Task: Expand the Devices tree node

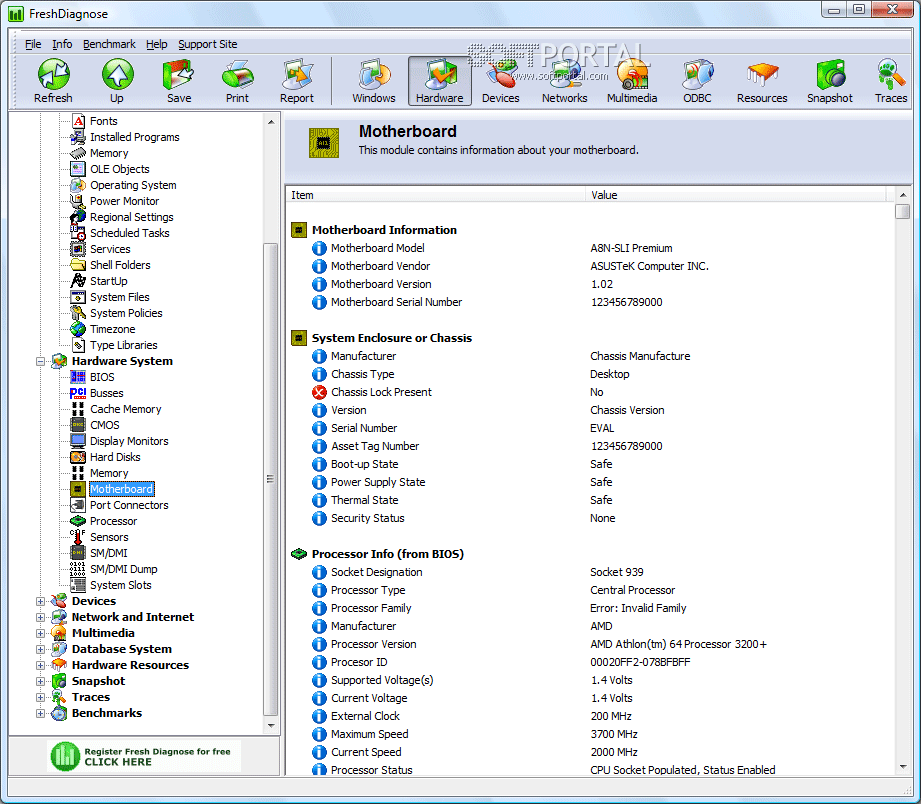Action: [41, 601]
